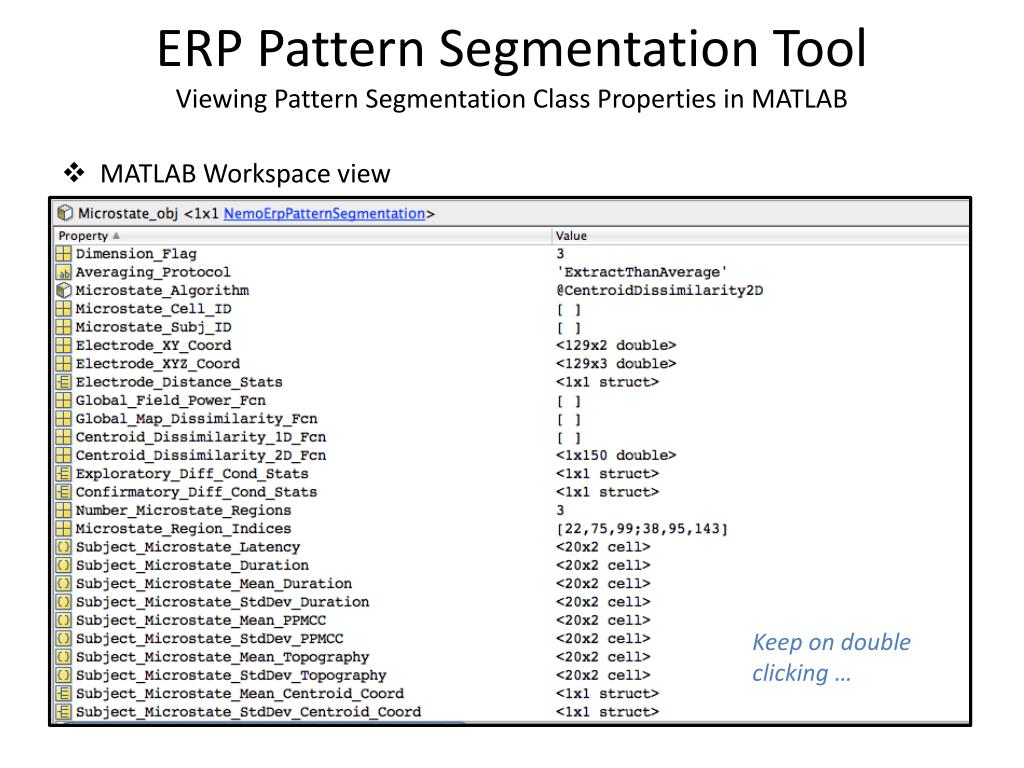Select the Averaging_Protocol property name

tap(153, 272)
